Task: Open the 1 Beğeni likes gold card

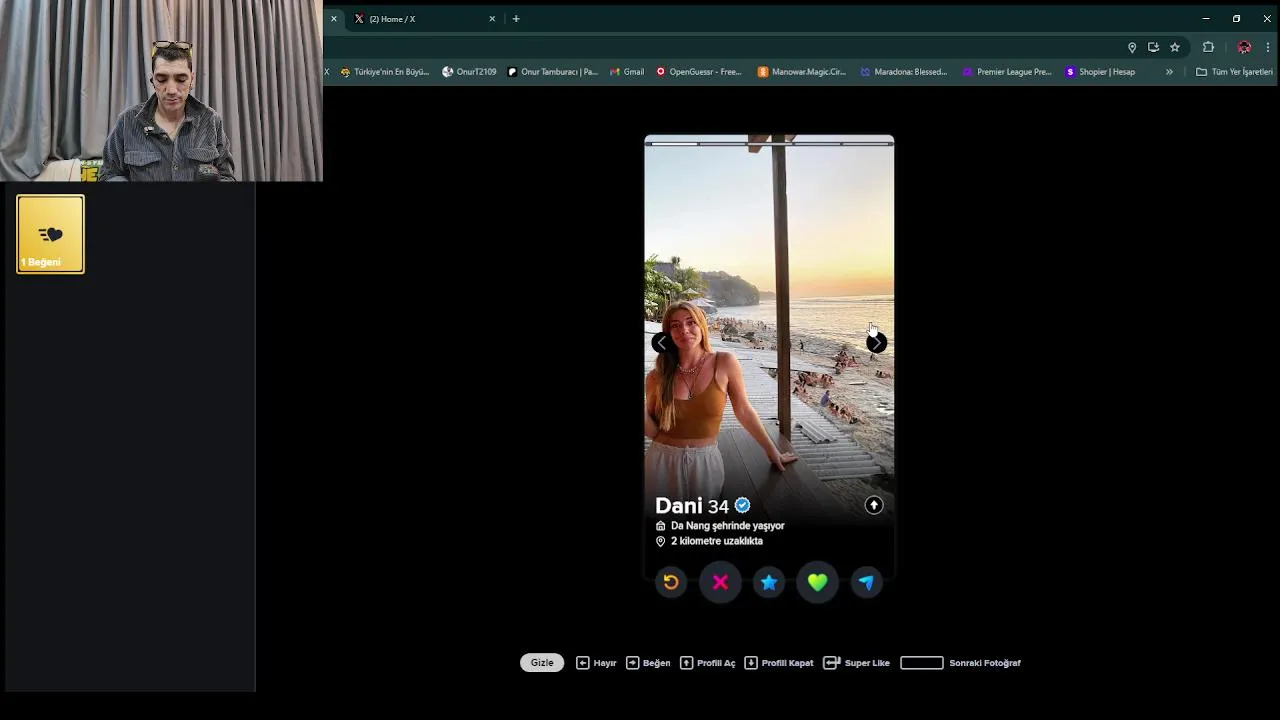Action: click(50, 234)
